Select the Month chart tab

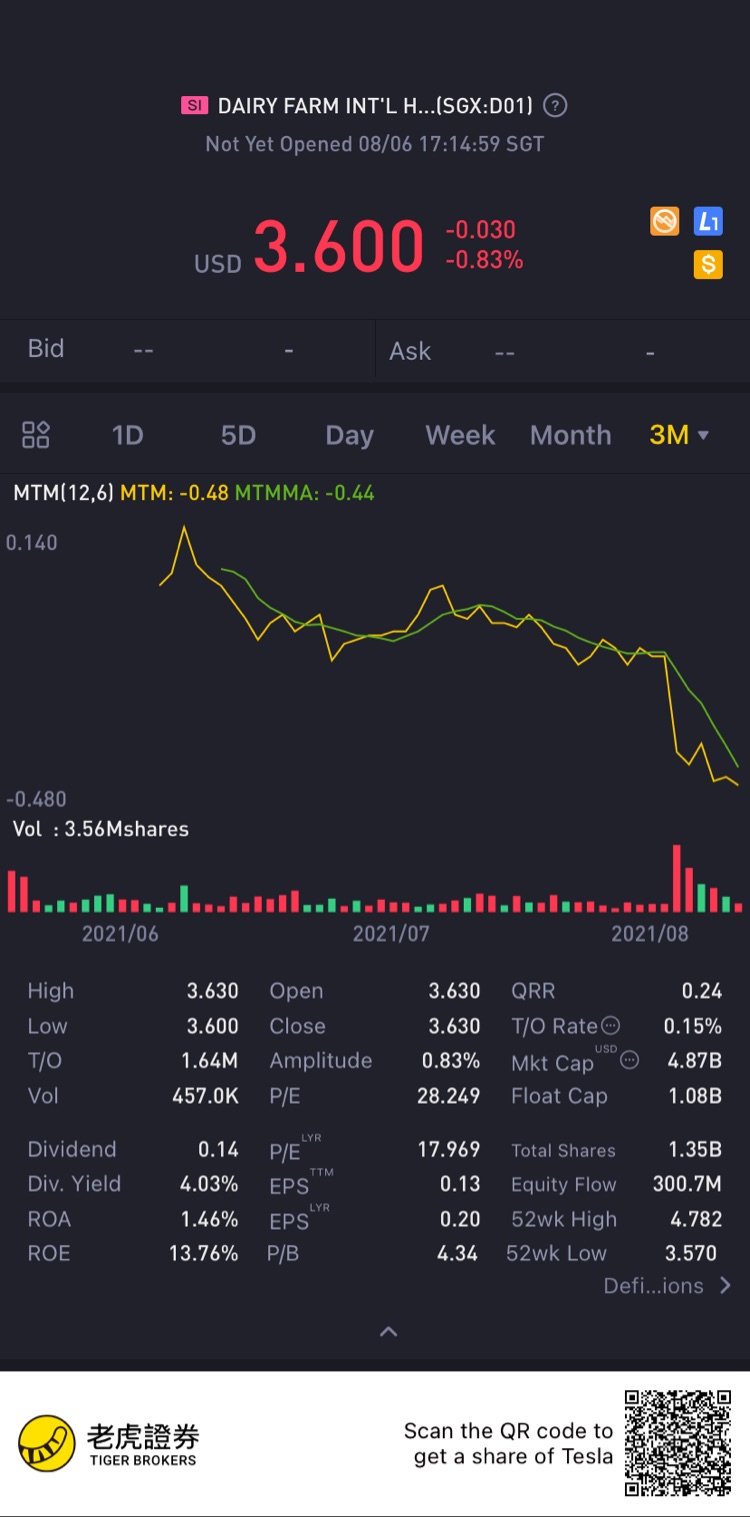tap(570, 435)
